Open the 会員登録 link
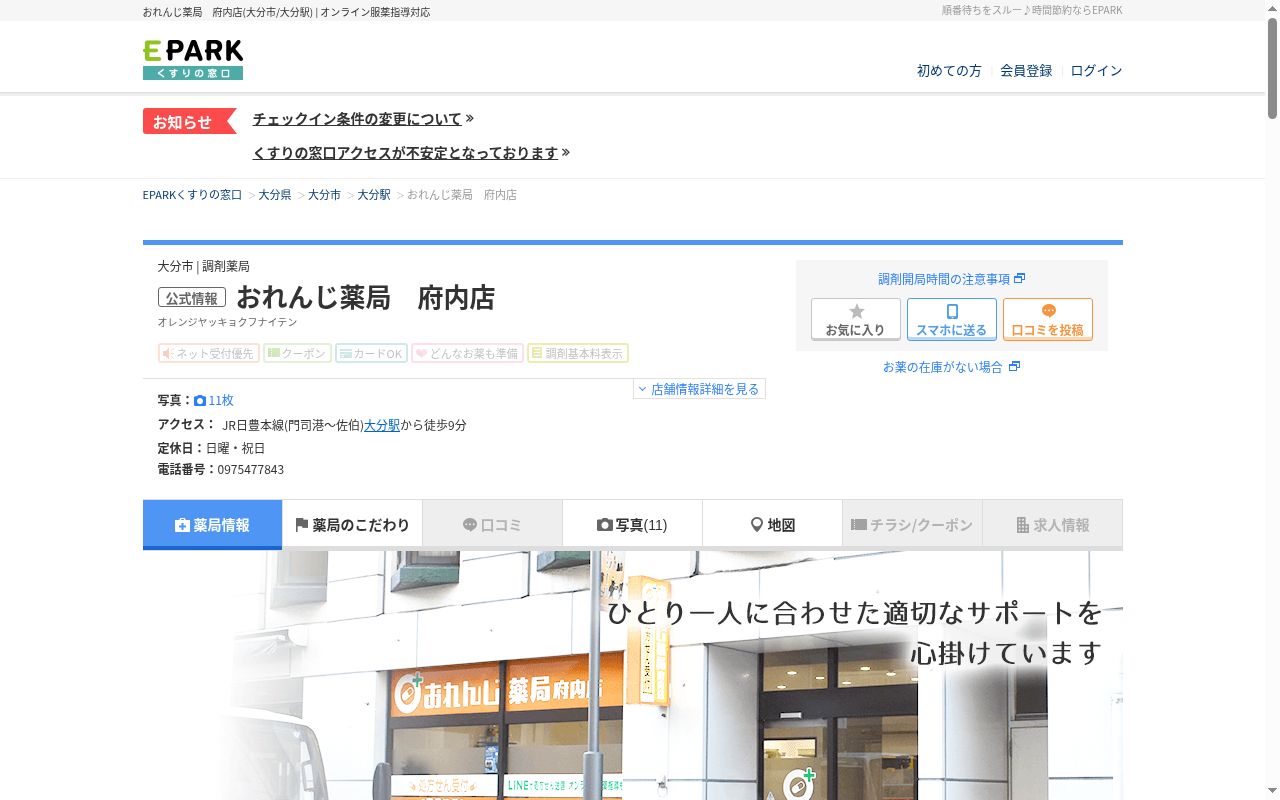1280x800 pixels. (1026, 71)
